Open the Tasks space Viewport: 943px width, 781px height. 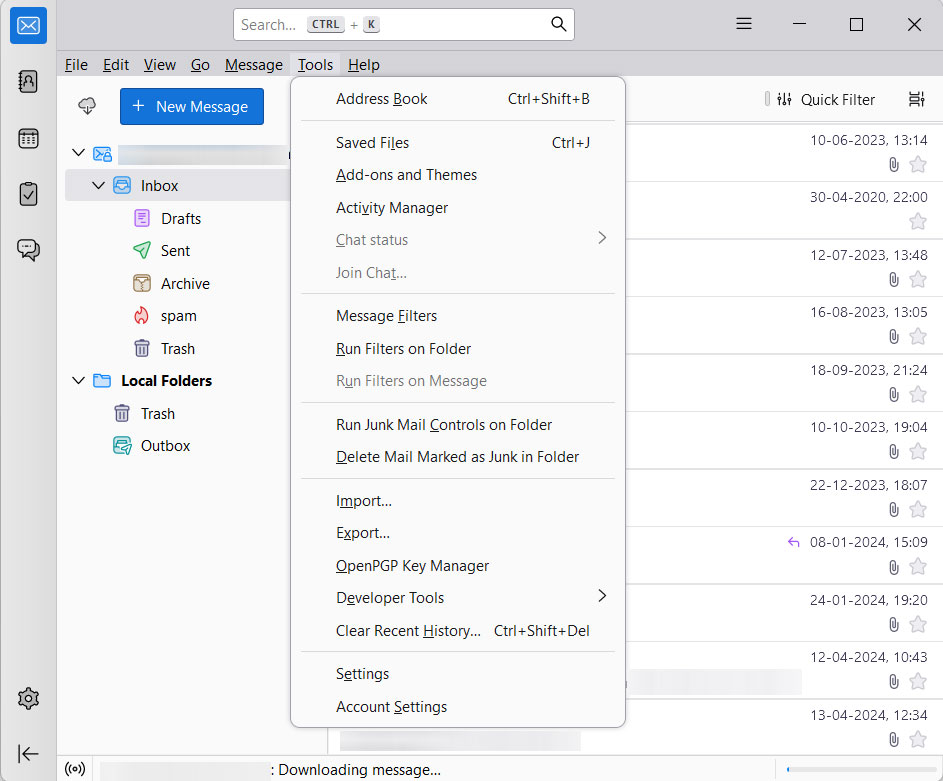point(27,194)
